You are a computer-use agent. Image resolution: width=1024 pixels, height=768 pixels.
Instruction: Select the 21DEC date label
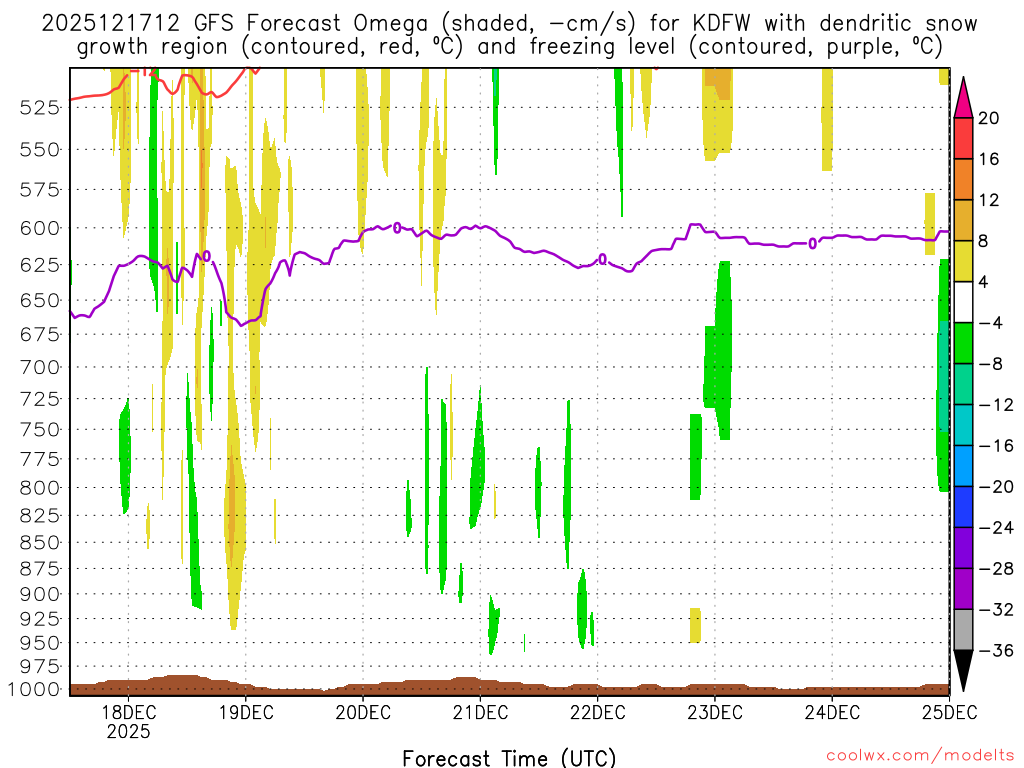(x=480, y=712)
